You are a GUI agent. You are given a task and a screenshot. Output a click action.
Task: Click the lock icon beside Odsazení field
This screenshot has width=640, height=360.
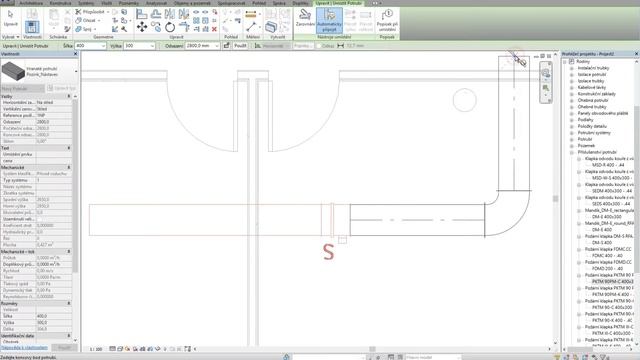[227, 46]
